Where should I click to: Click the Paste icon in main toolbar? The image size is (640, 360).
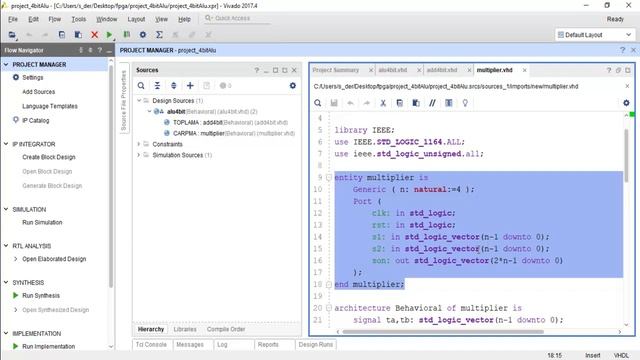(78, 35)
